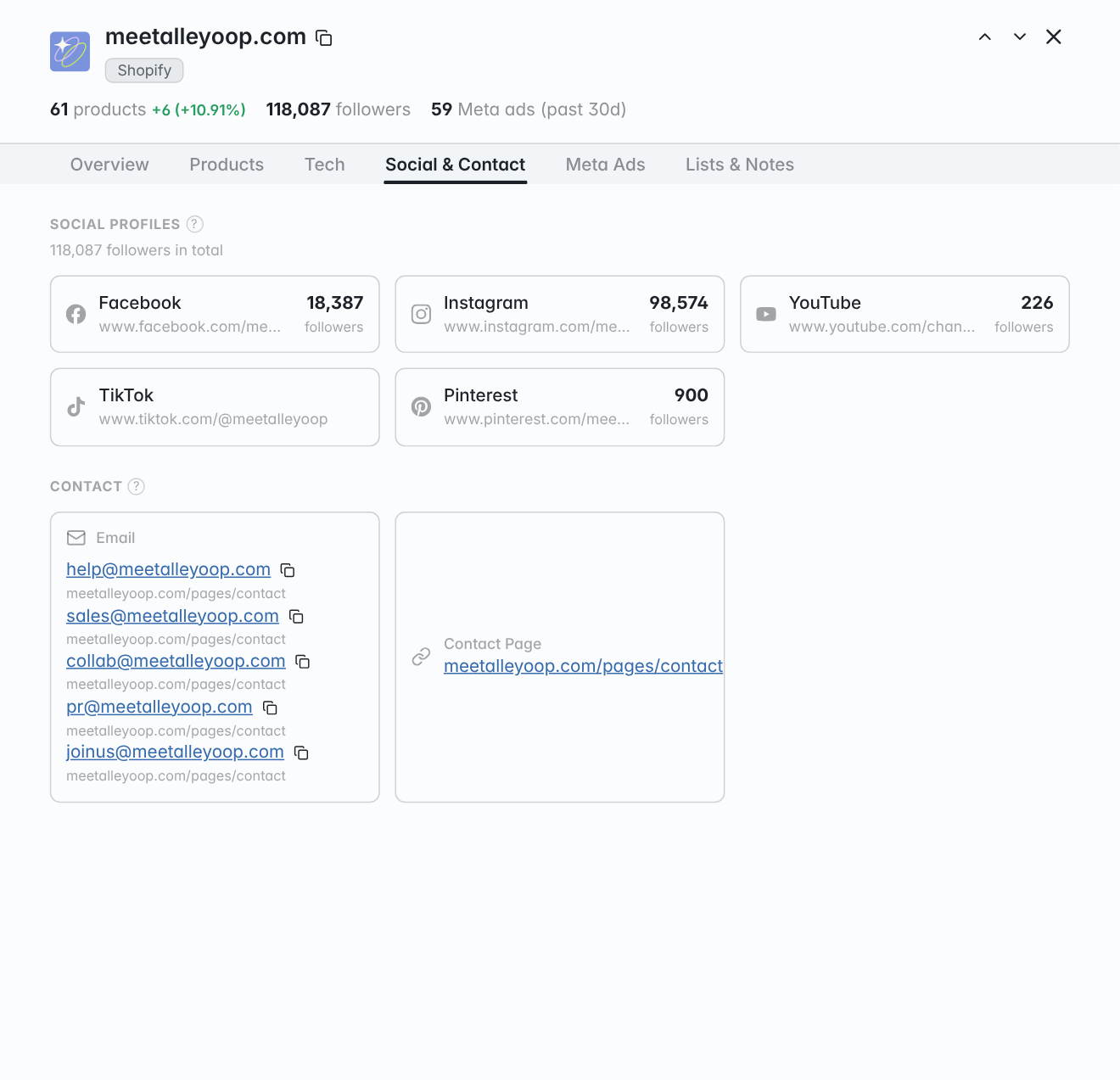The width and height of the screenshot is (1120, 1080).
Task: Open the meetalleyoop.com/pages/contact link
Action: click(x=583, y=666)
